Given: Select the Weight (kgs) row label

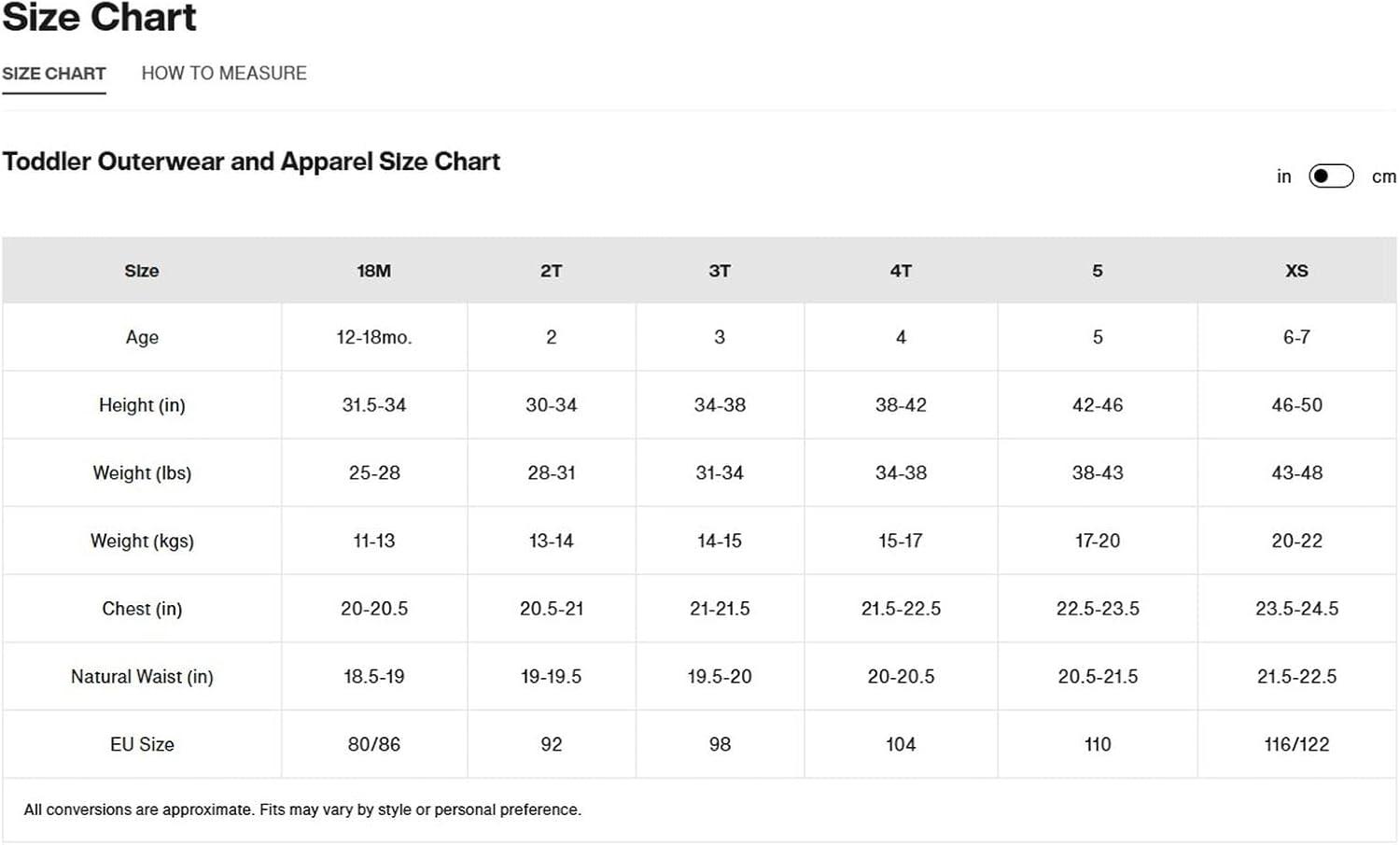Looking at the screenshot, I should [x=142, y=541].
